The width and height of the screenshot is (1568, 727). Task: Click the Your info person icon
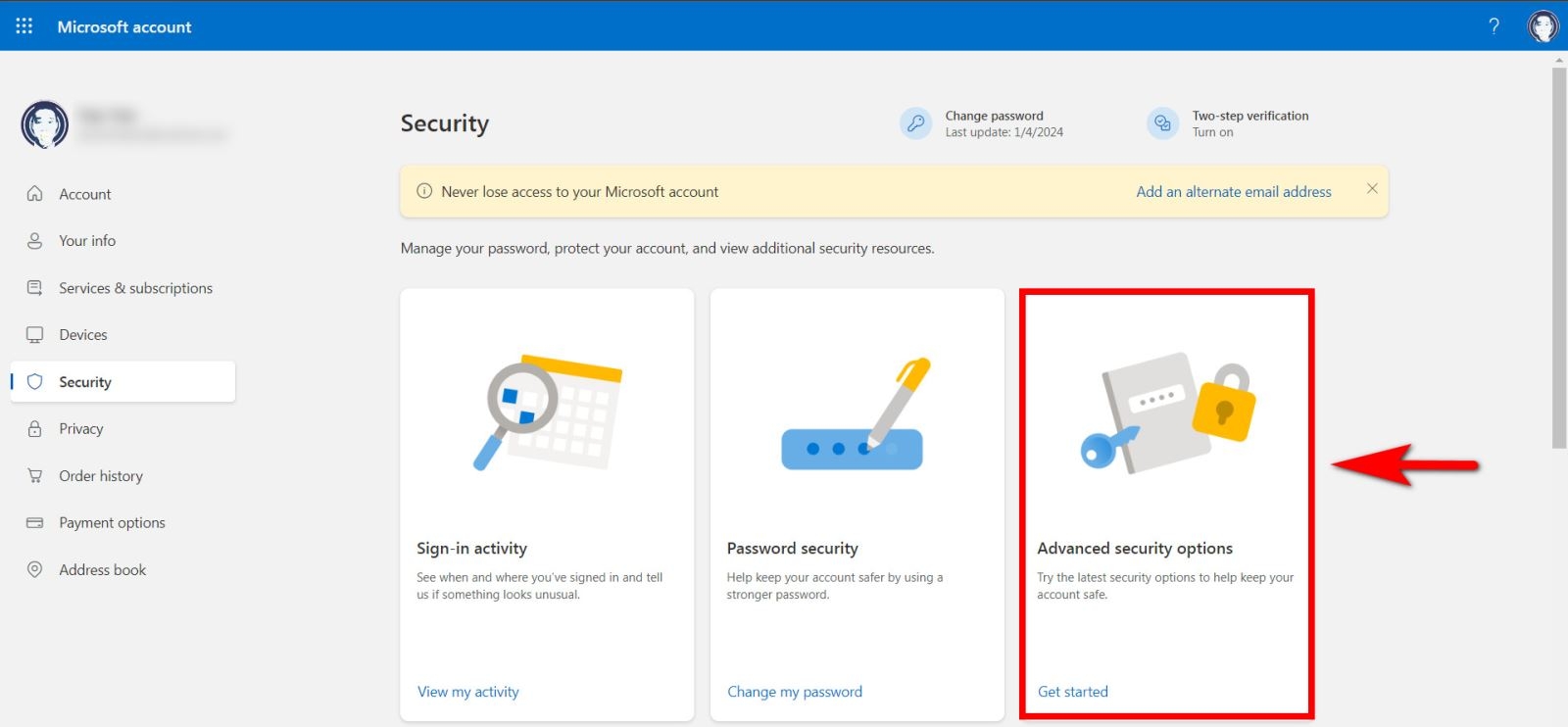(35, 241)
